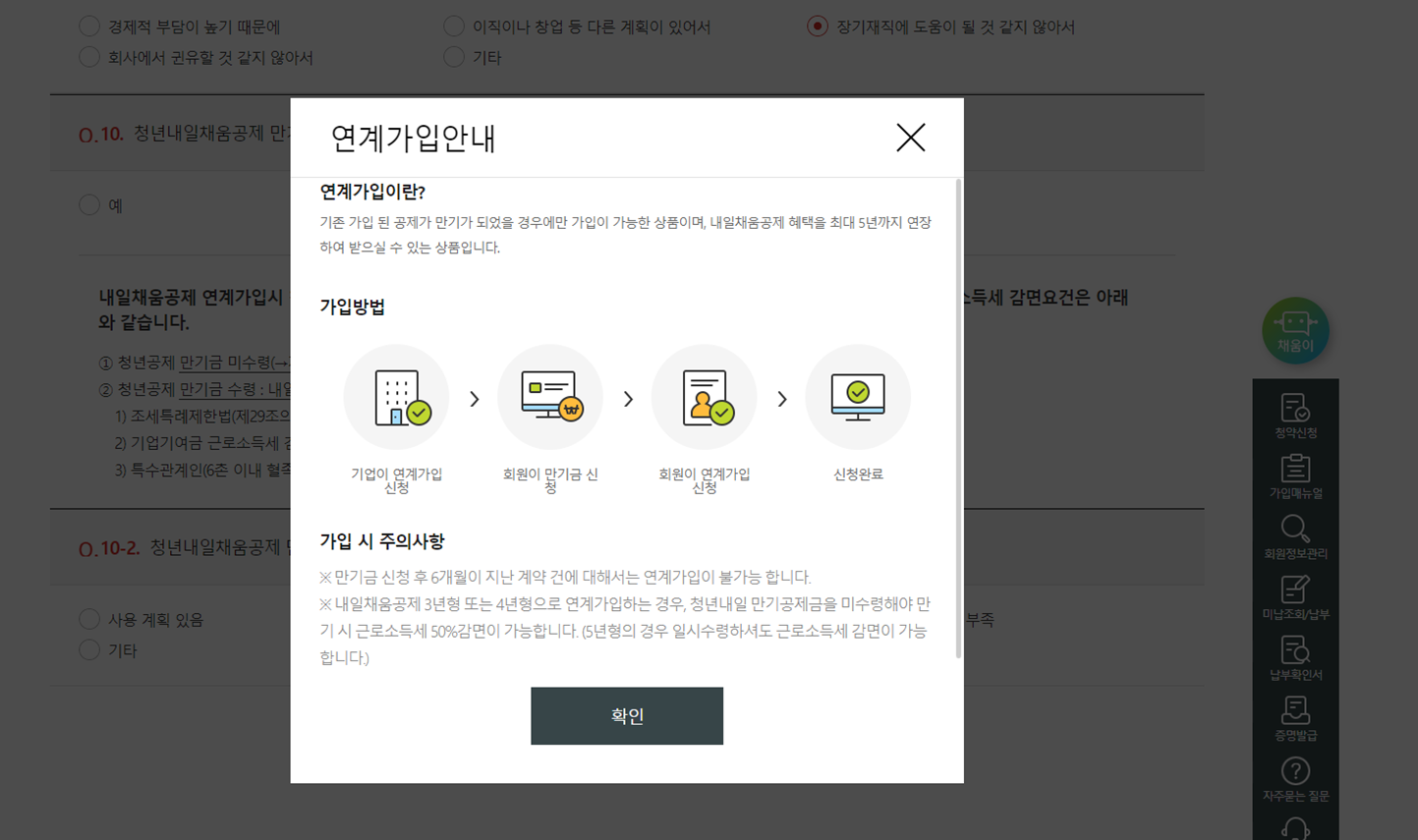Click the 연계가입이란? heading

point(372,192)
